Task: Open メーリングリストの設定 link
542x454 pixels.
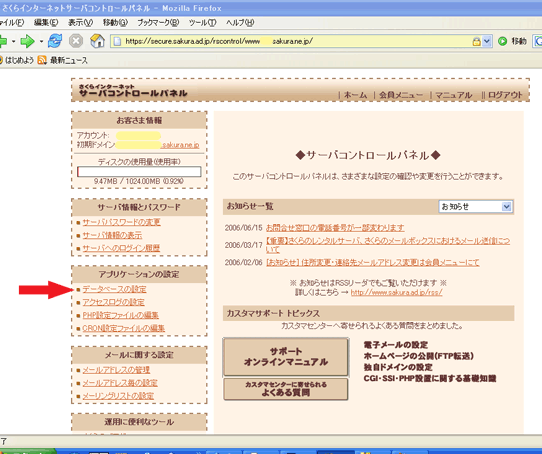Action: (118, 396)
